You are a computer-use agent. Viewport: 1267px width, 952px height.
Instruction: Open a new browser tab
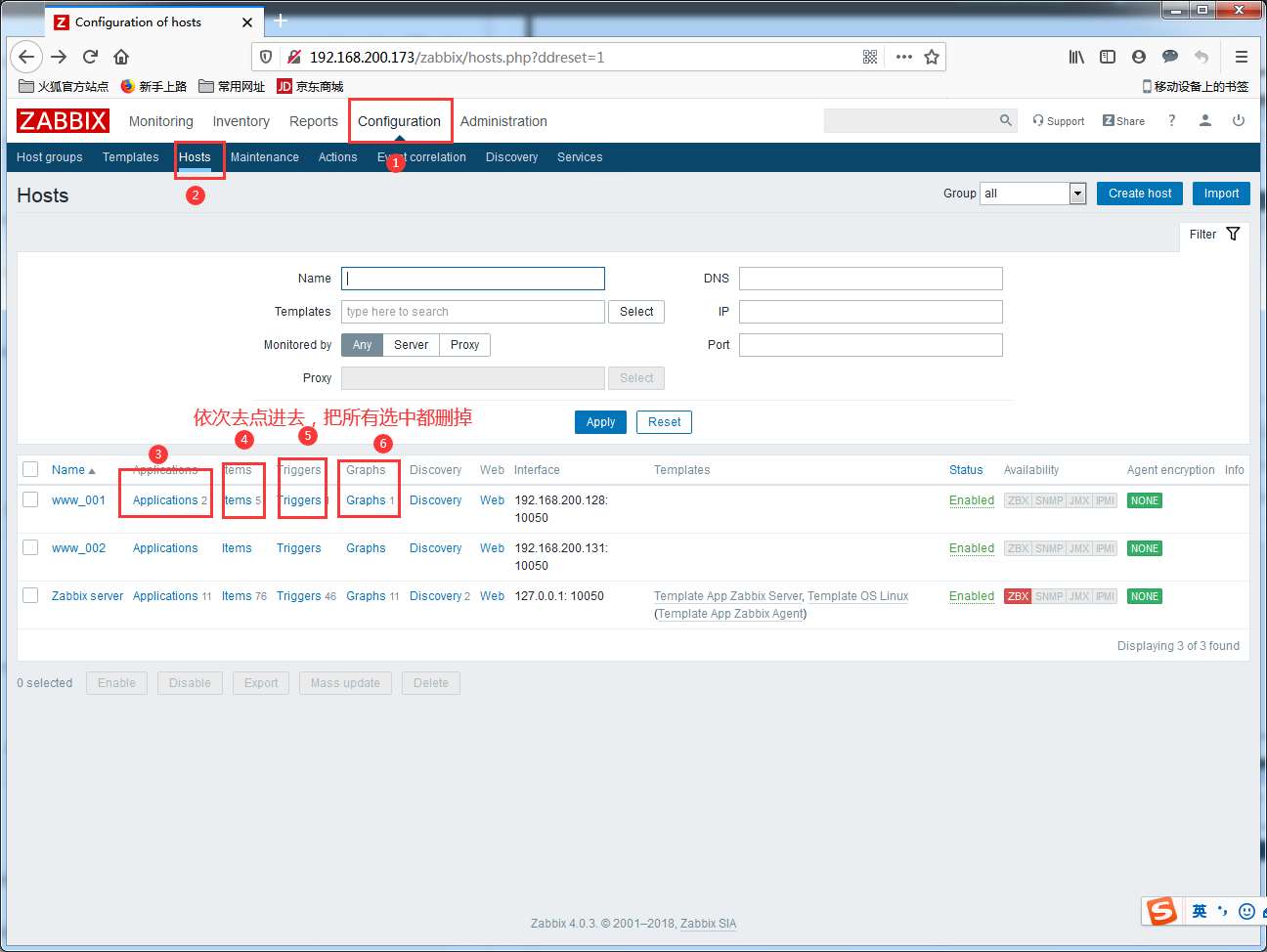point(281,21)
